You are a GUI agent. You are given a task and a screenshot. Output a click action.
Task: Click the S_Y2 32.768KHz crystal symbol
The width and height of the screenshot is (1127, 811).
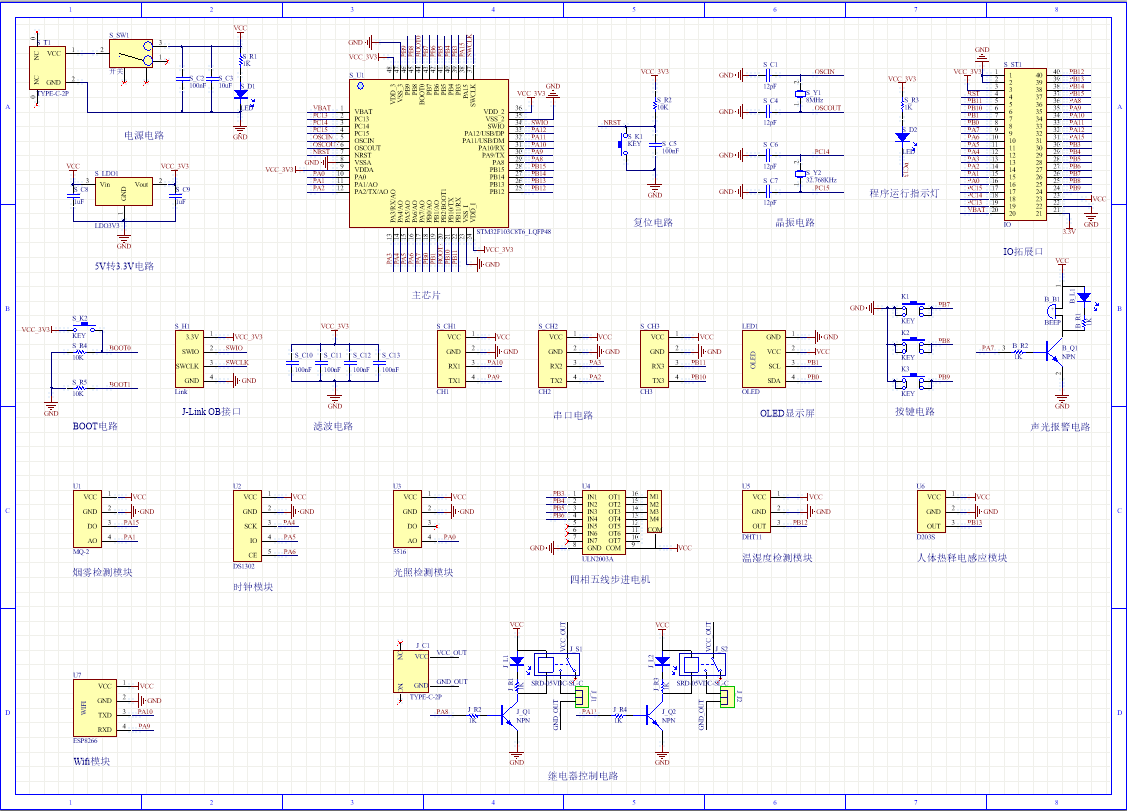click(x=800, y=174)
